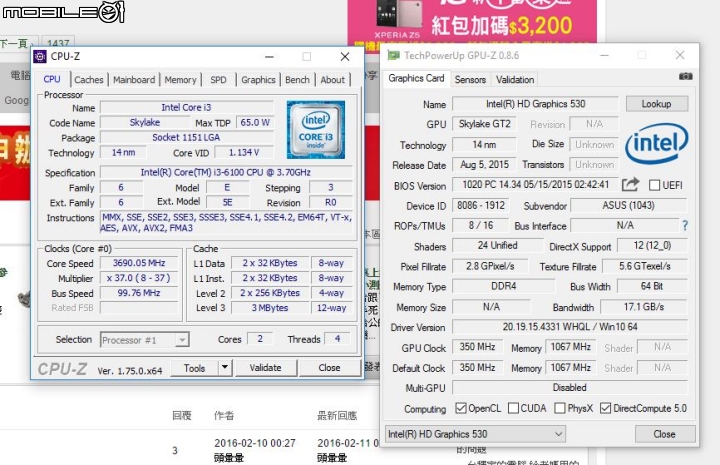720x465 pixels.
Task: Click the Bus Interface question mark
Action: click(685, 225)
